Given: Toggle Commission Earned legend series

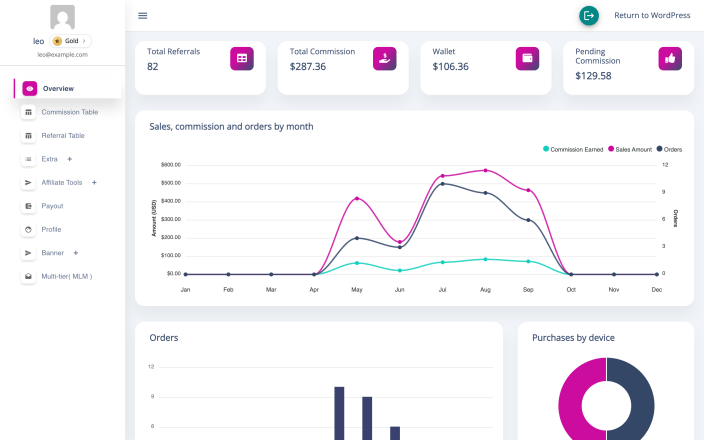Looking at the screenshot, I should click(x=573, y=150).
